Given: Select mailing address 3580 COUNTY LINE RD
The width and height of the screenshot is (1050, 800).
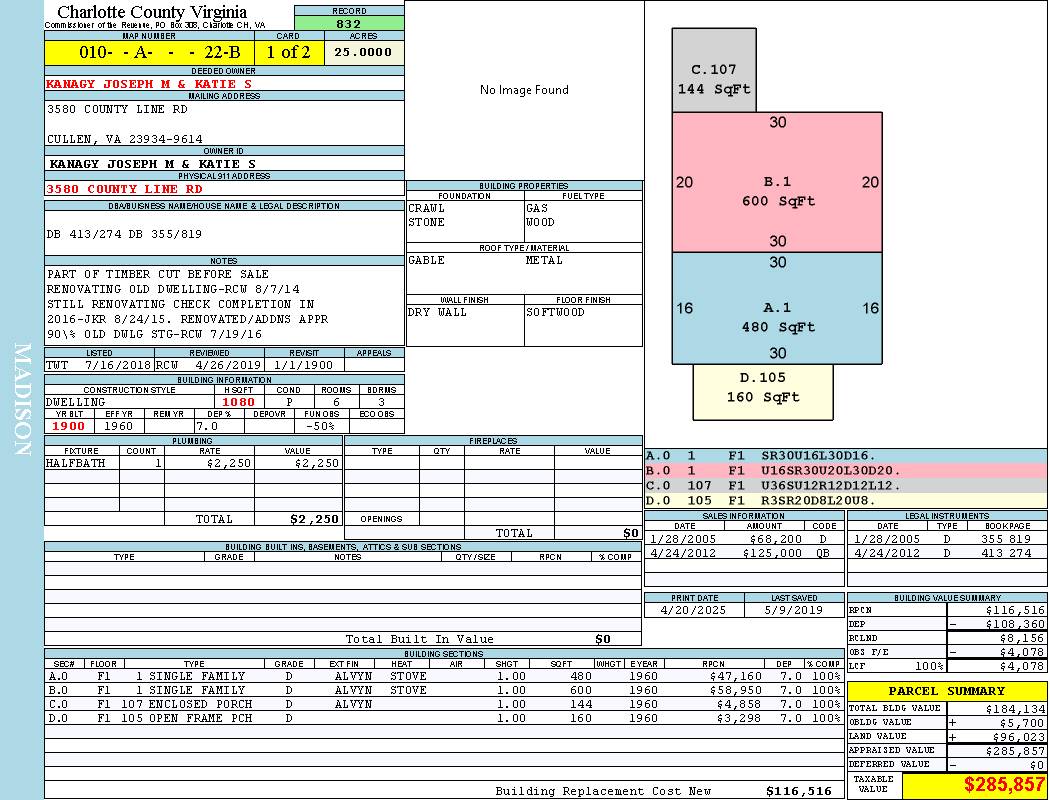Looking at the screenshot, I should (x=117, y=109).
